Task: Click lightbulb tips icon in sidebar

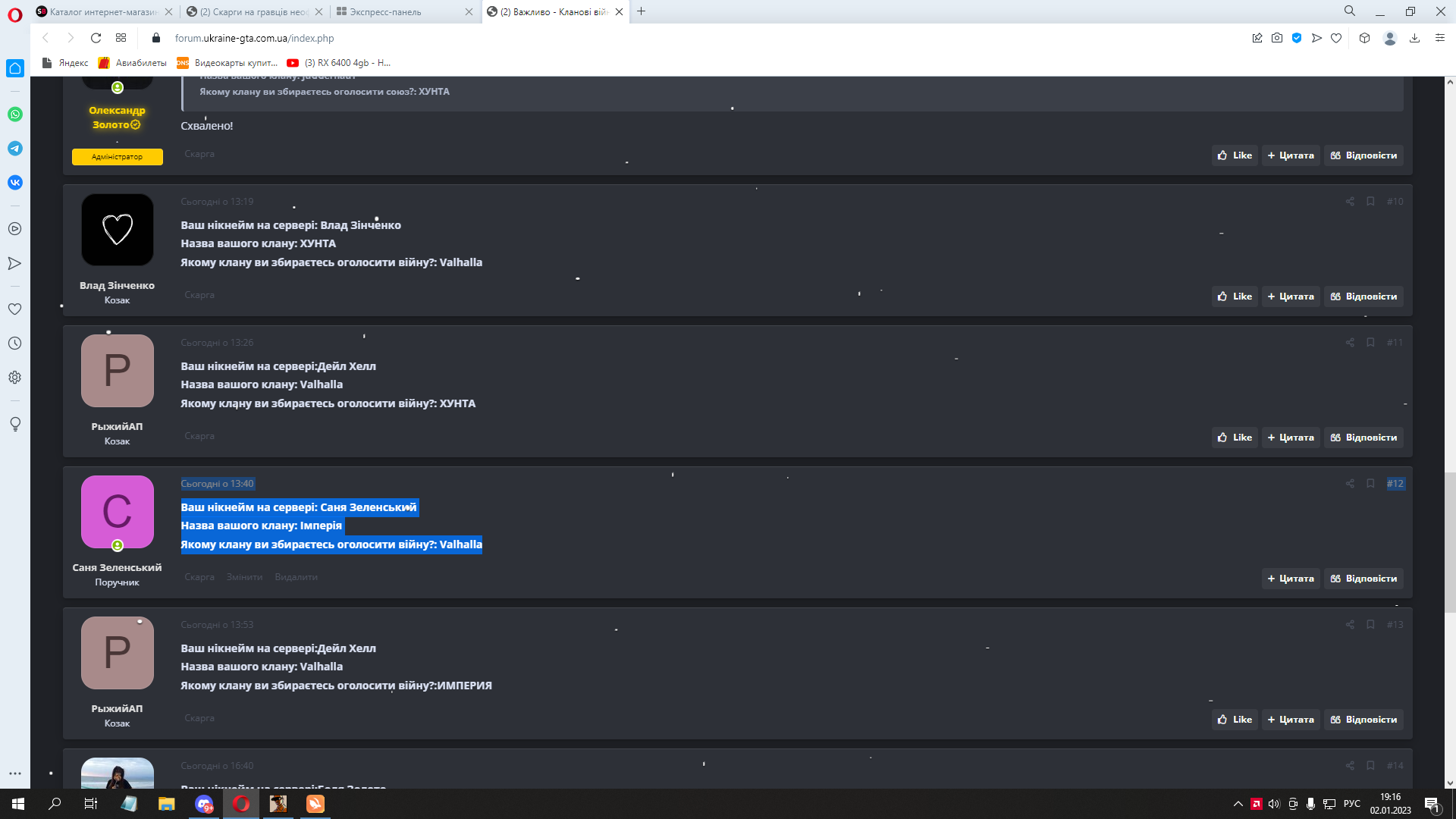Action: [15, 424]
